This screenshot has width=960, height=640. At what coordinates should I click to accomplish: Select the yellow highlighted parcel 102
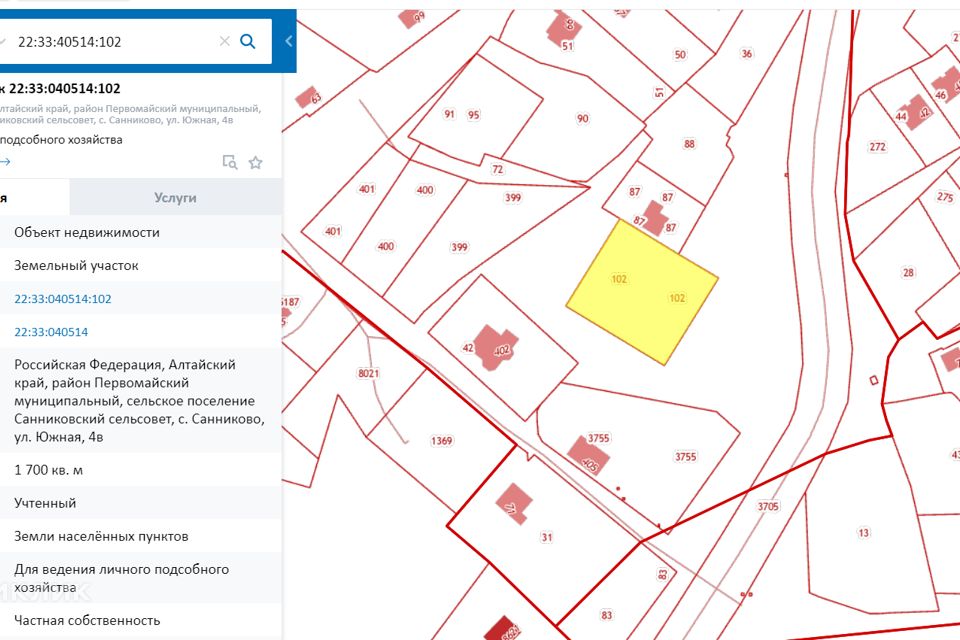pos(642,293)
